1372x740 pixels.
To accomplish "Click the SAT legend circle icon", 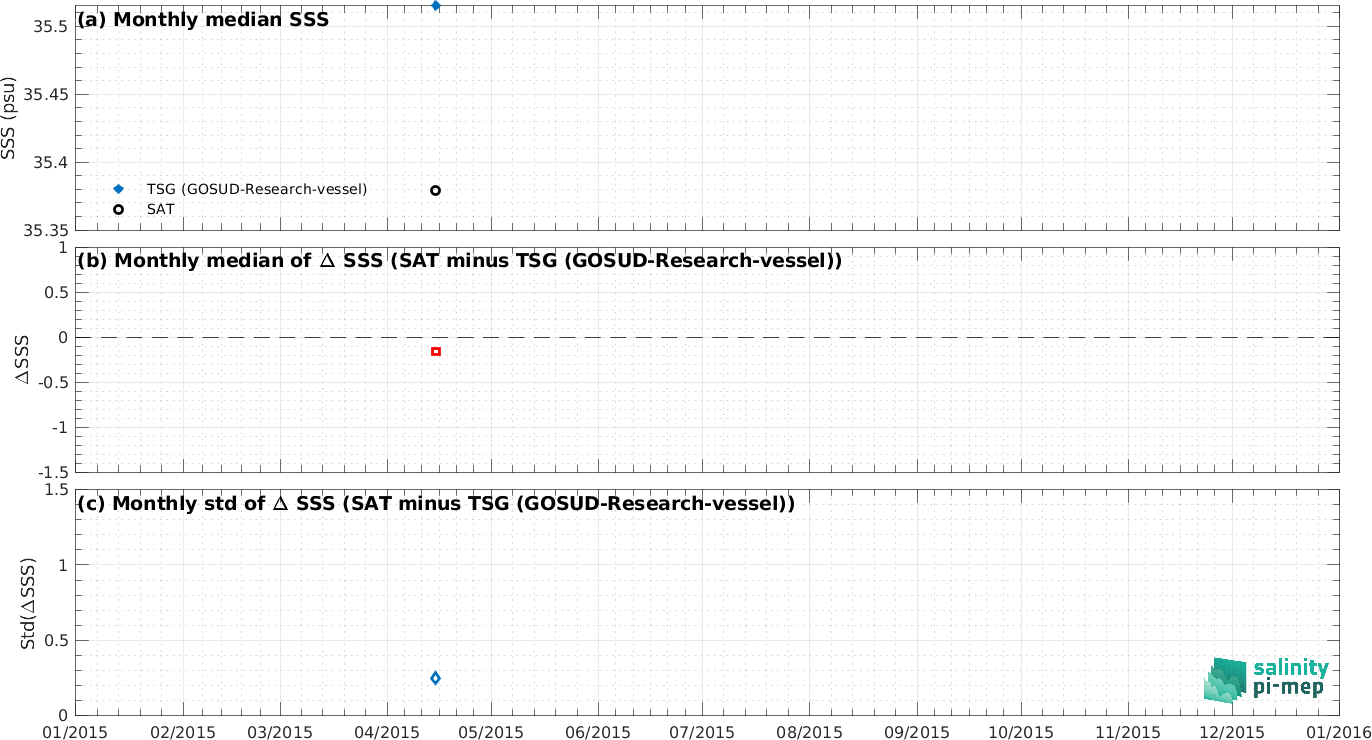I will click(x=118, y=209).
